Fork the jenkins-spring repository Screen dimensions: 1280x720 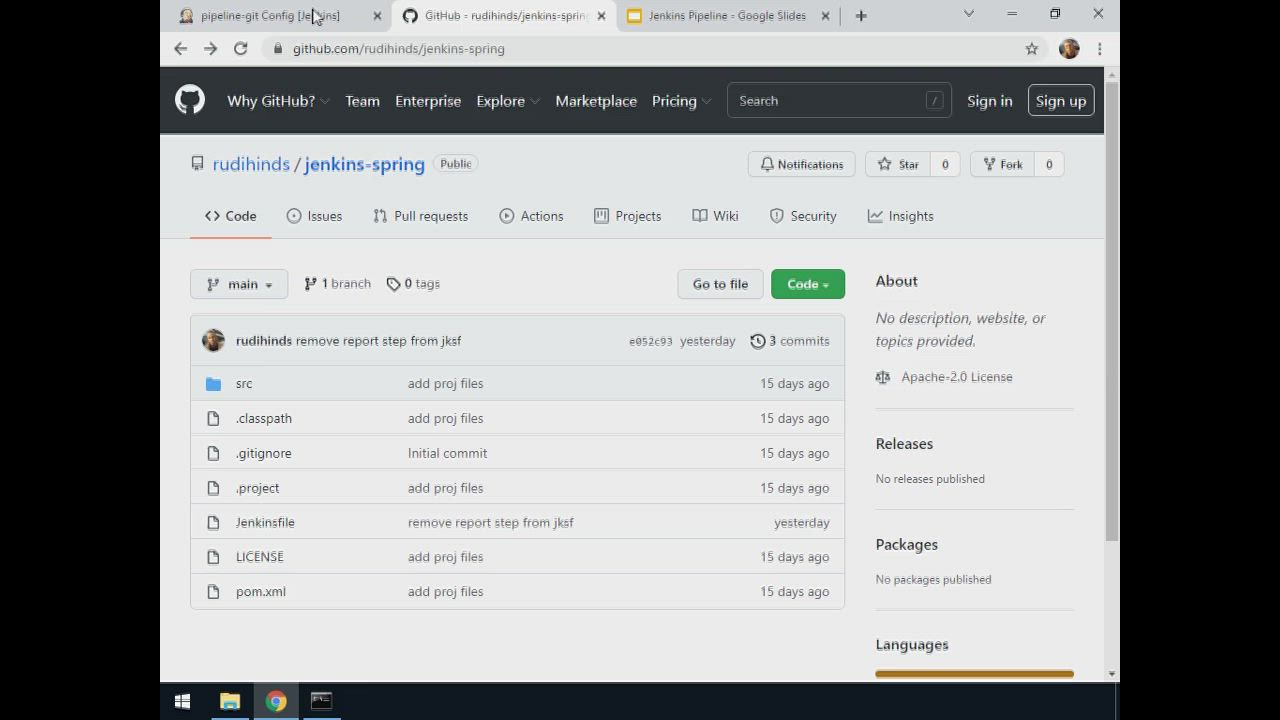tap(1003, 164)
